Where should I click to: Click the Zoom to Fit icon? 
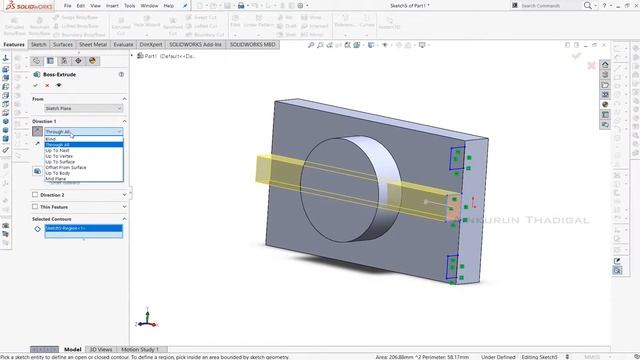tap(311, 45)
